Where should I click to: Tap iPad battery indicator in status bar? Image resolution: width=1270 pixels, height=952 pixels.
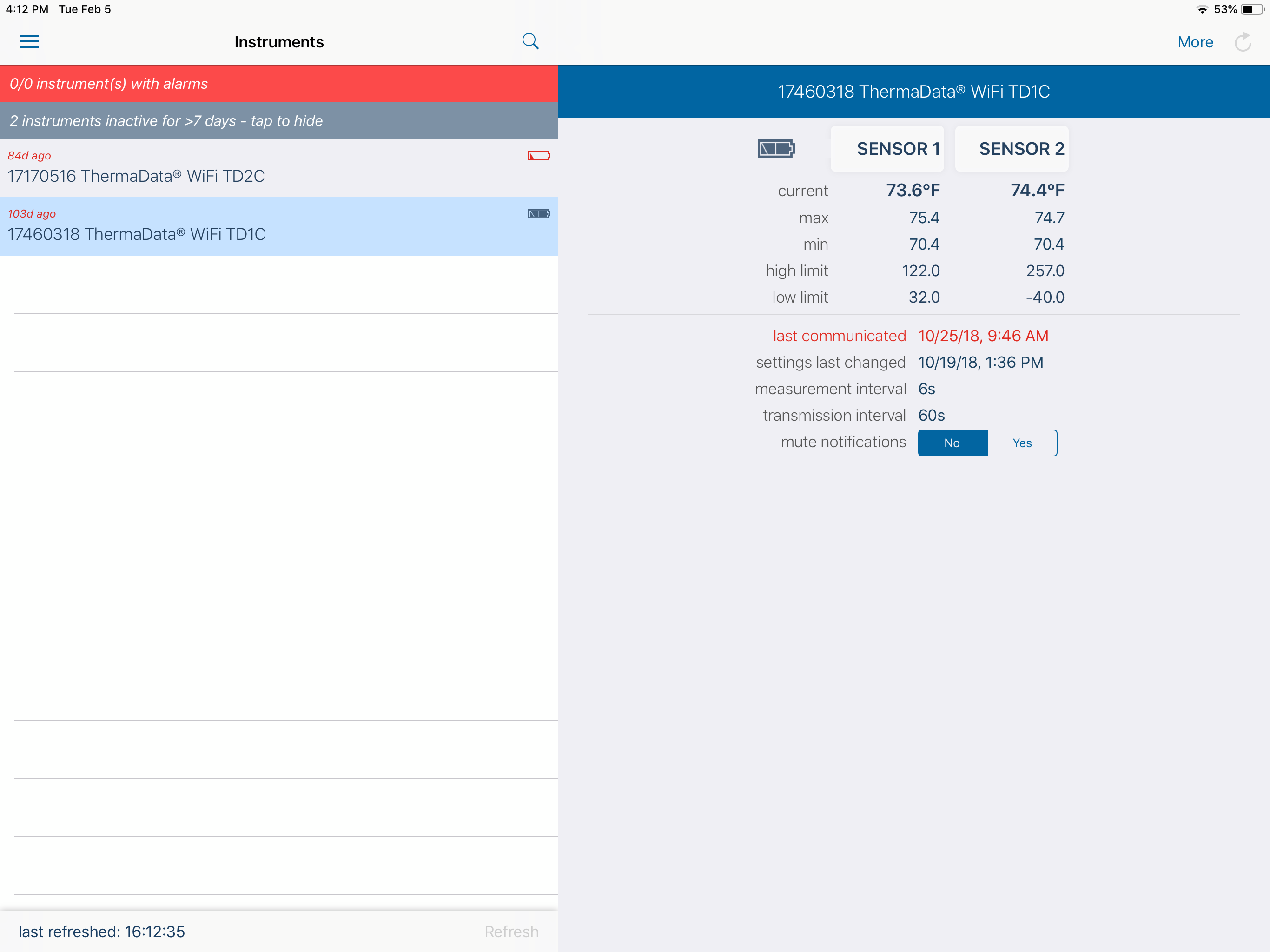tap(1251, 9)
